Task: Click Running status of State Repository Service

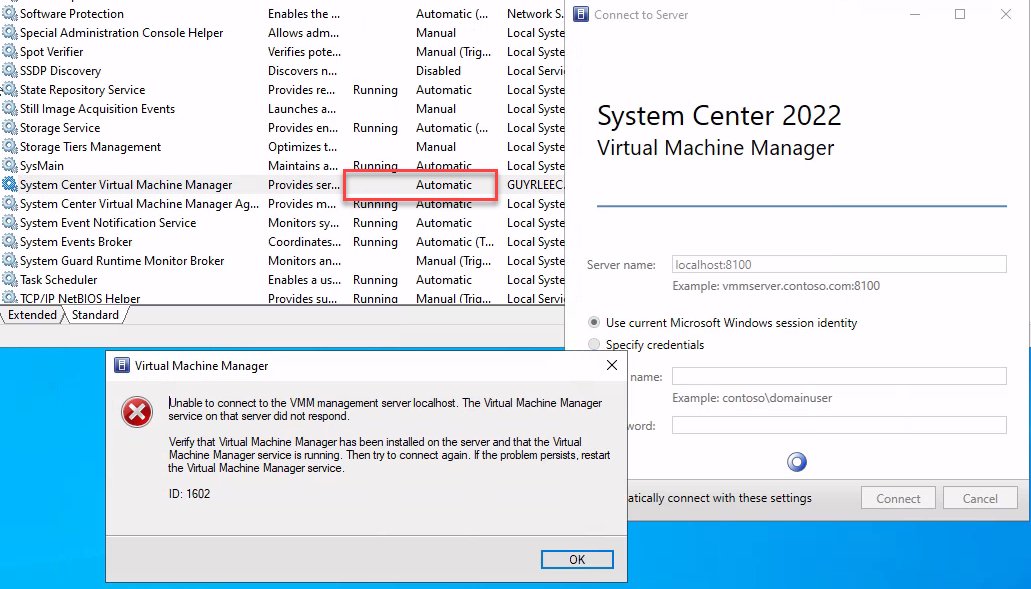Action: [375, 90]
